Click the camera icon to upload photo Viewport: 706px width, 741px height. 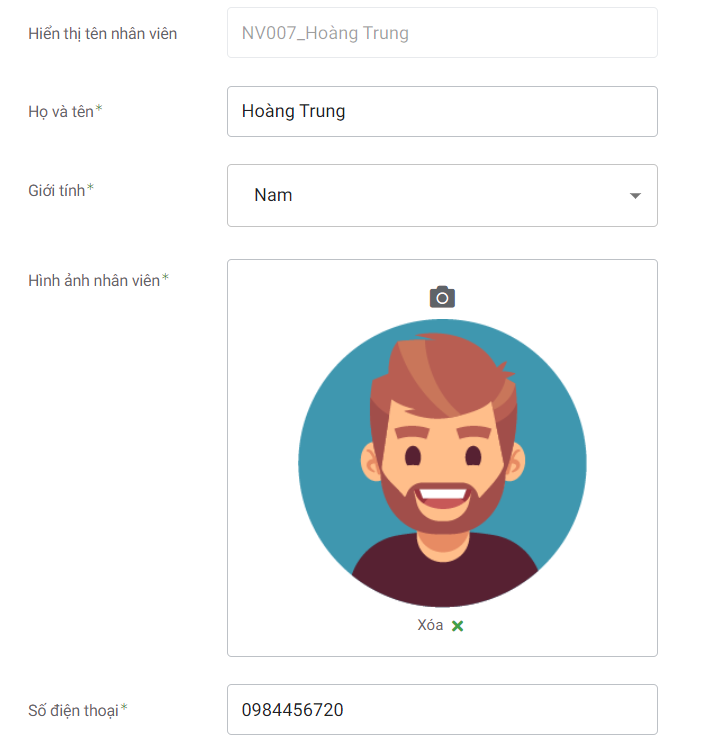(442, 297)
